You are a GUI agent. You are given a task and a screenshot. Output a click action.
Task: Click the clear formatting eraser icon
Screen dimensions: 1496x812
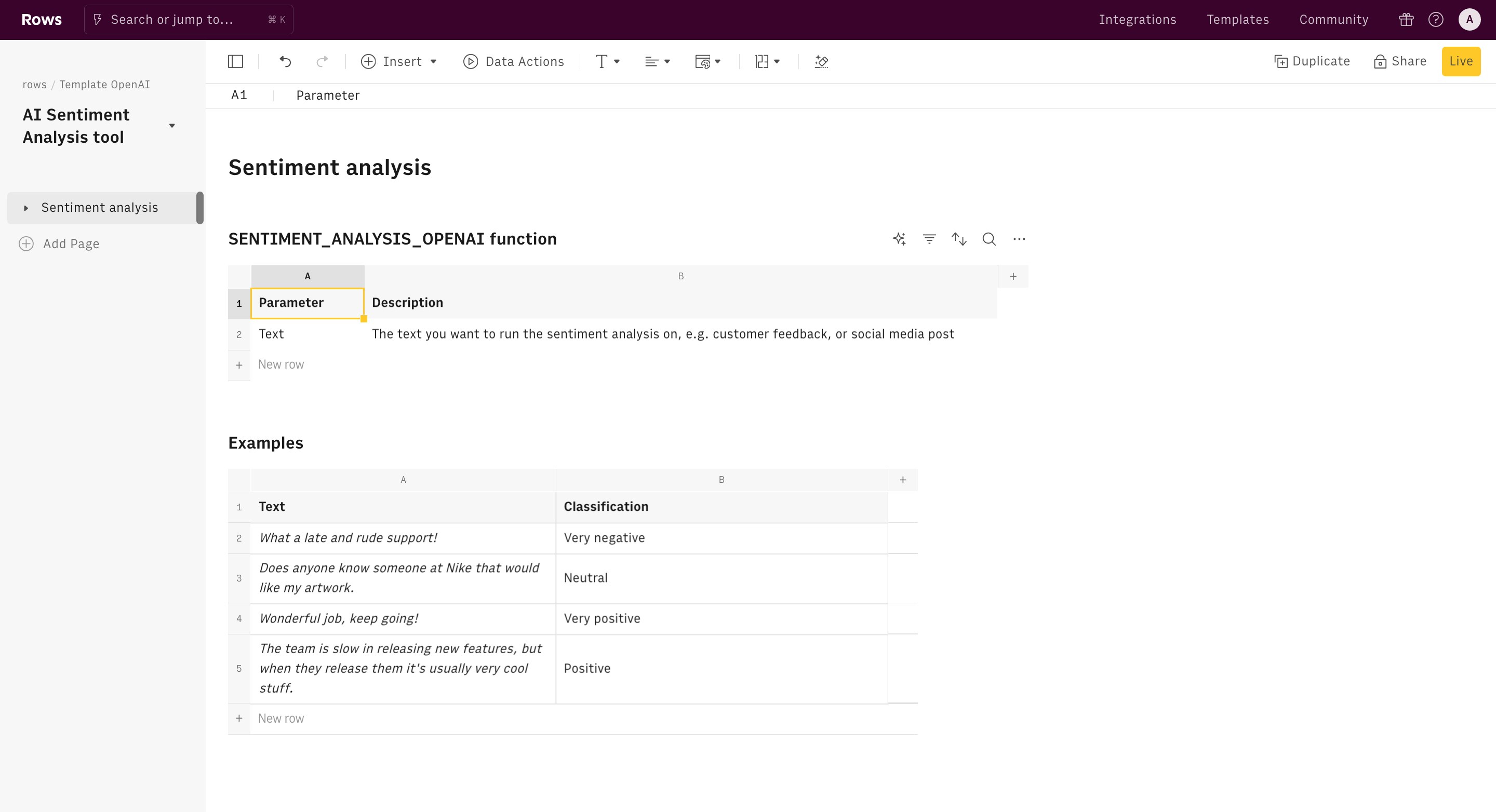coord(821,62)
